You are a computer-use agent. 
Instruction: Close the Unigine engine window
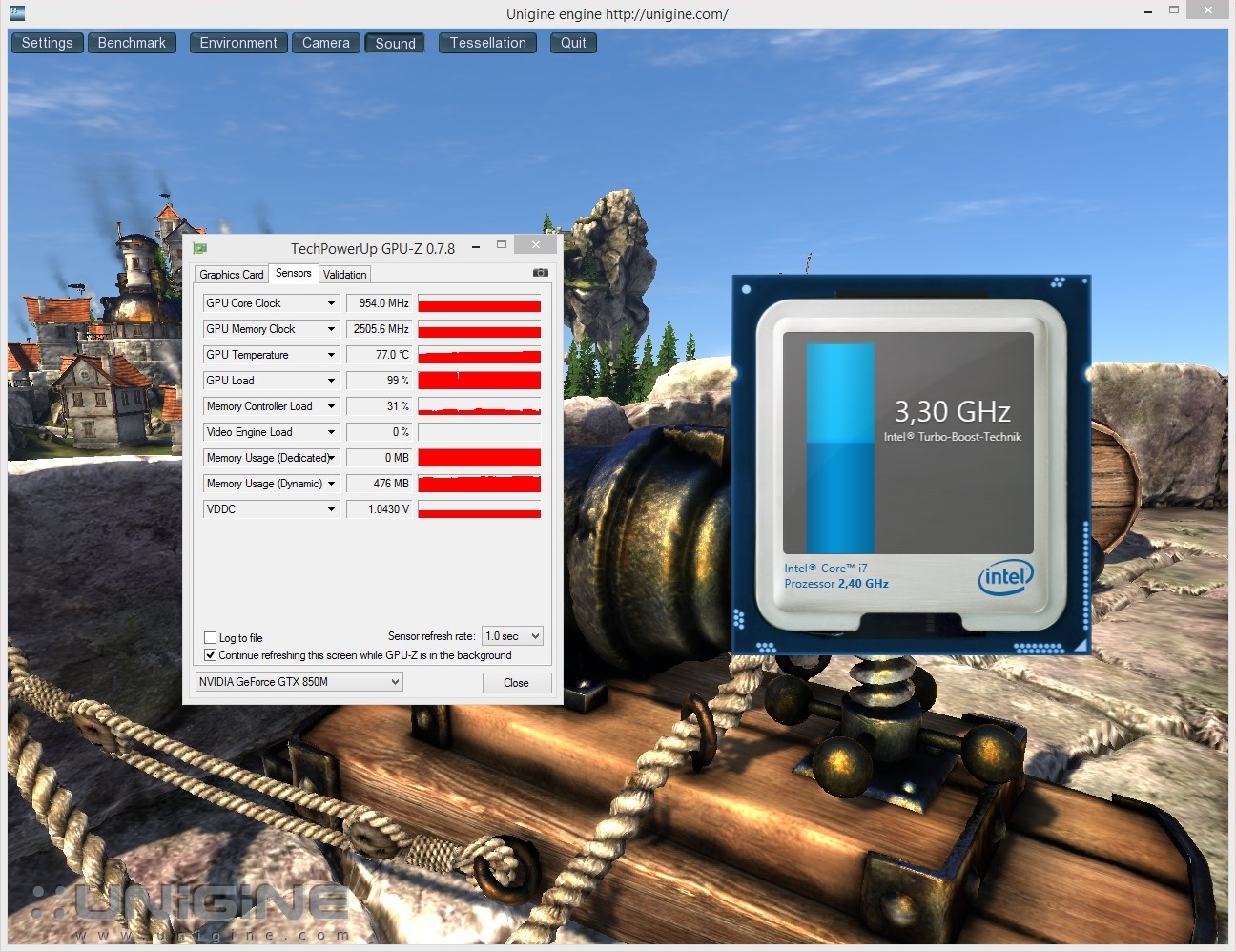pos(1209,10)
